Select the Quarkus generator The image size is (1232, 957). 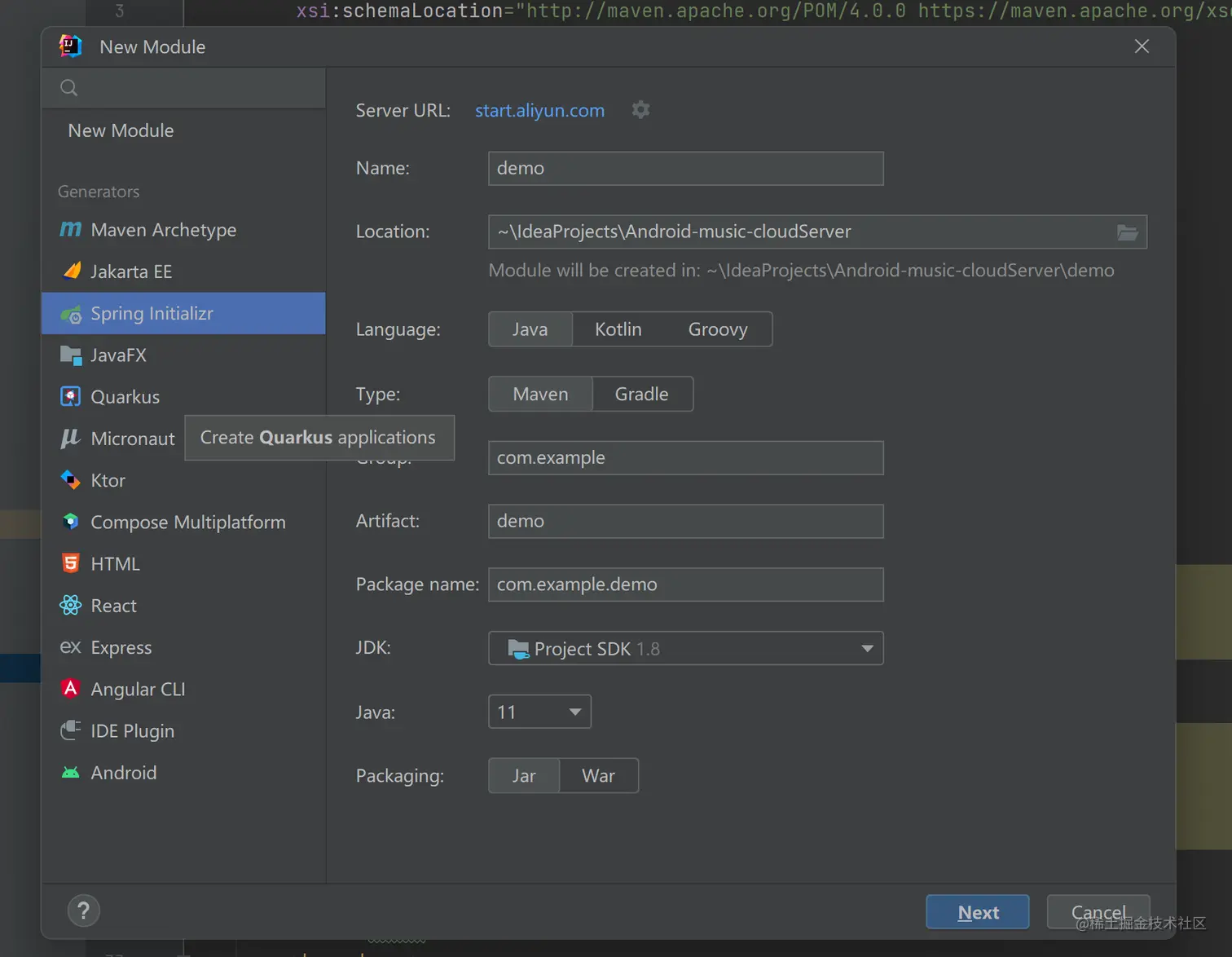point(183,397)
